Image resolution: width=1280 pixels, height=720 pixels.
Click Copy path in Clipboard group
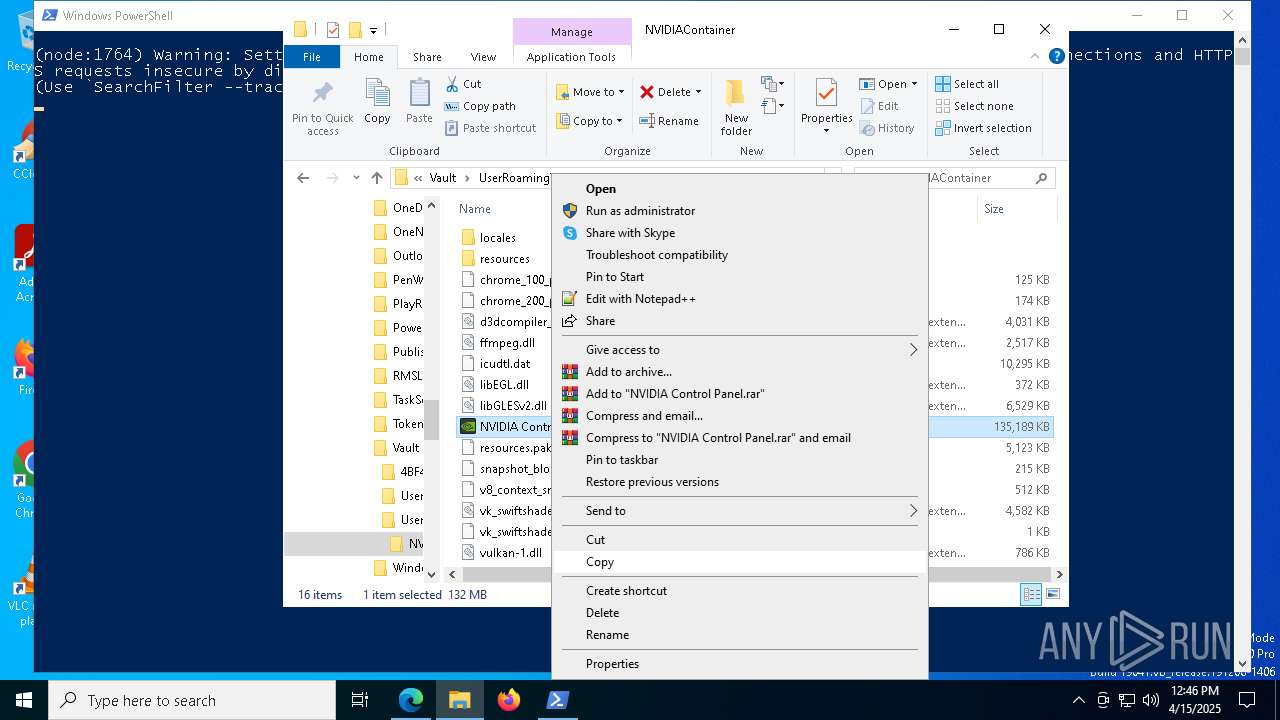point(480,106)
